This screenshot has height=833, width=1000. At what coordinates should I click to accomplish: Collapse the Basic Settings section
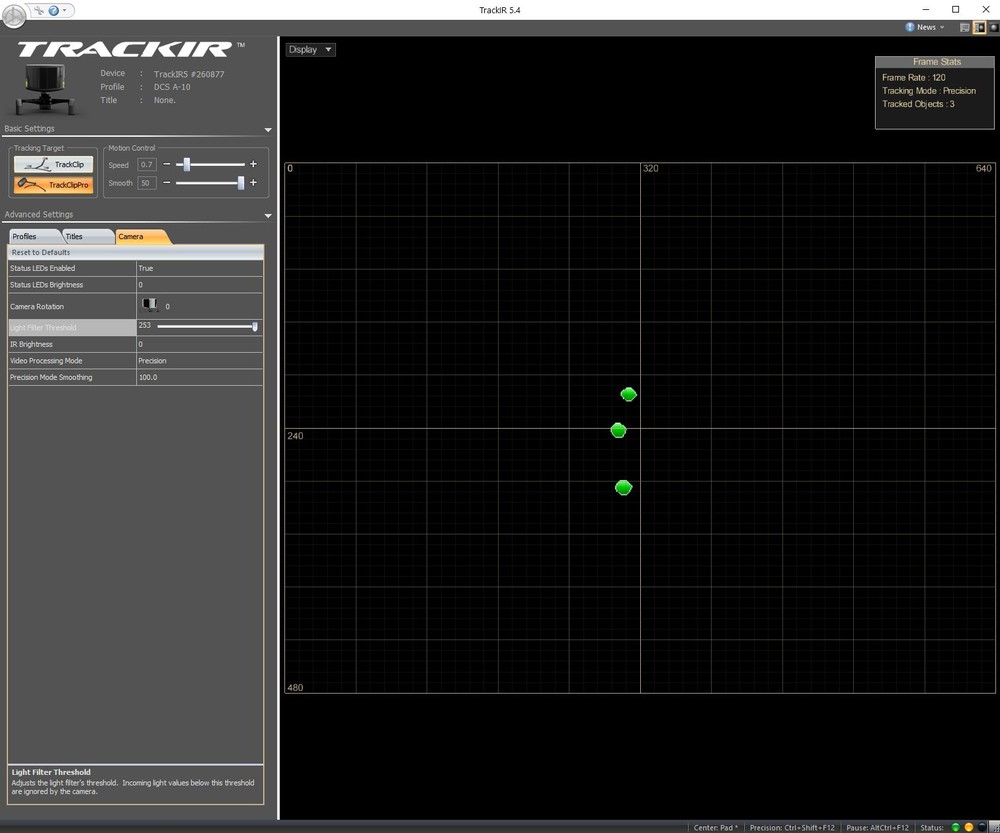268,129
